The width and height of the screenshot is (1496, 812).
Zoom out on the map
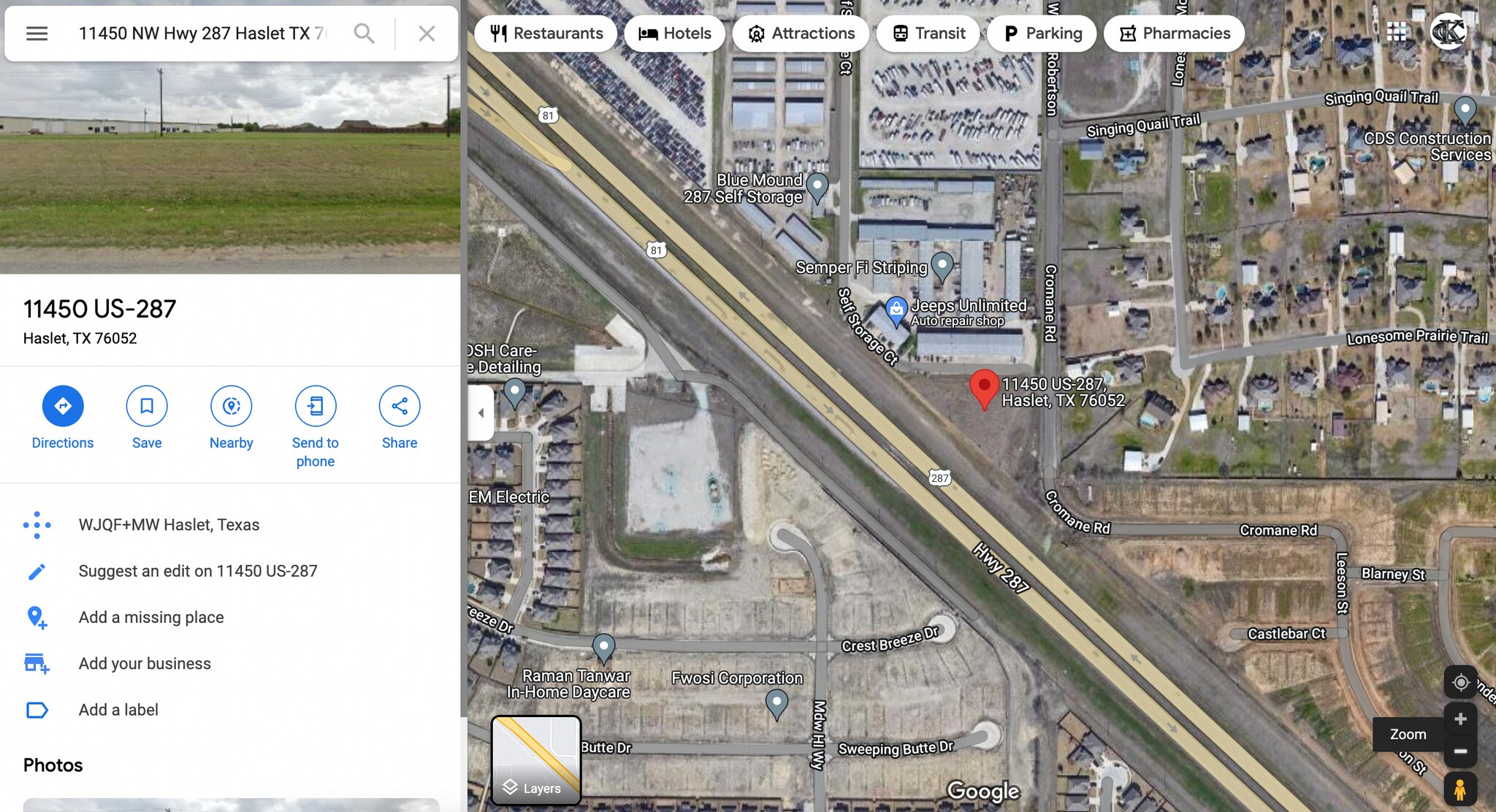coord(1461,751)
